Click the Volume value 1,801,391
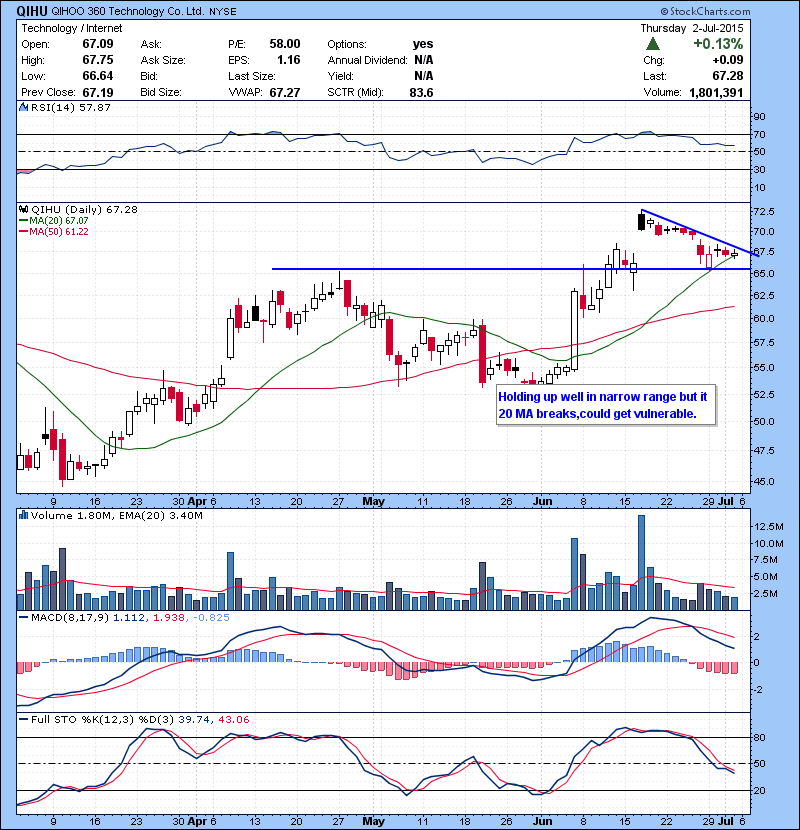The image size is (800, 830). pos(716,93)
